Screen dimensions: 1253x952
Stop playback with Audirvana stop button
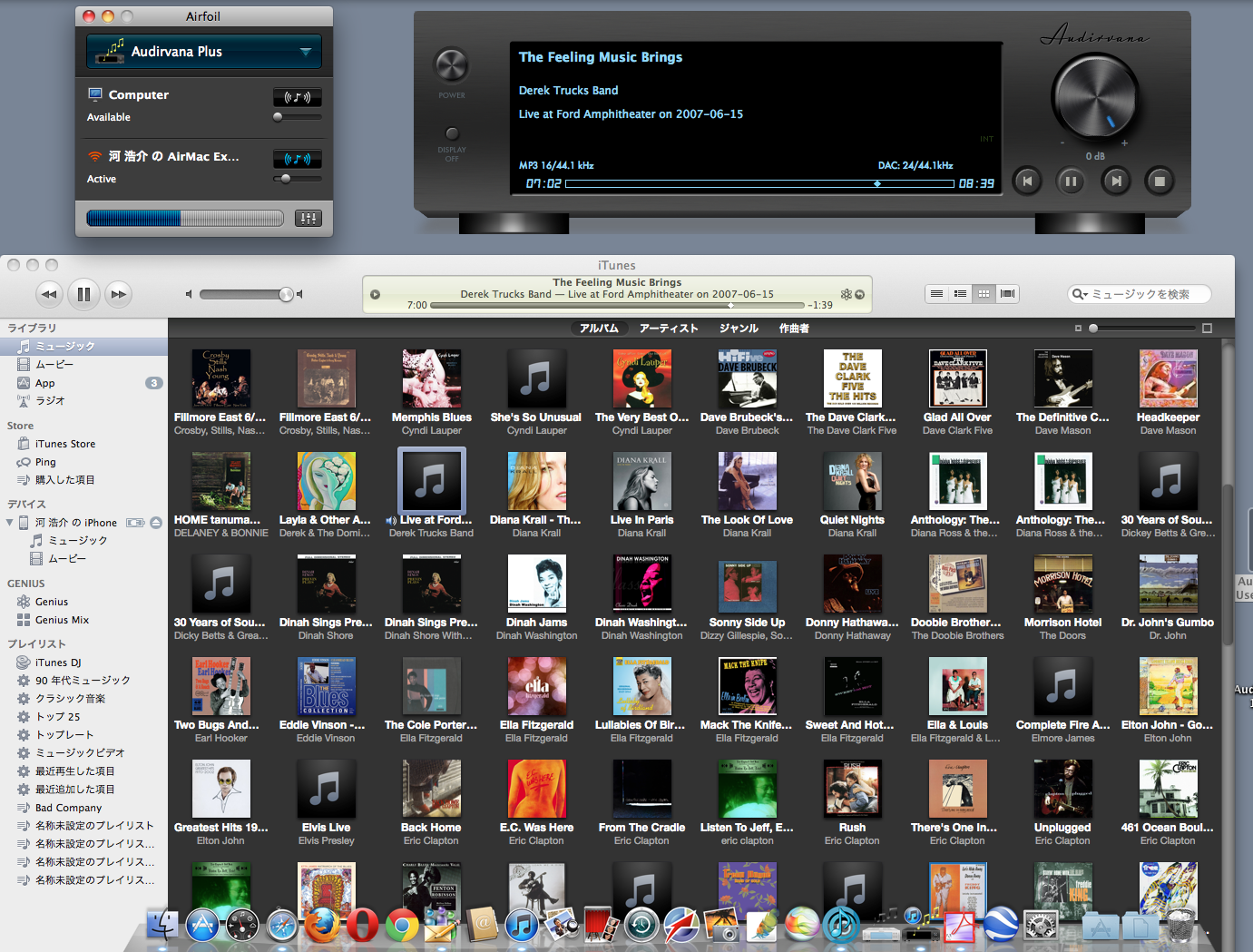coord(1159,182)
